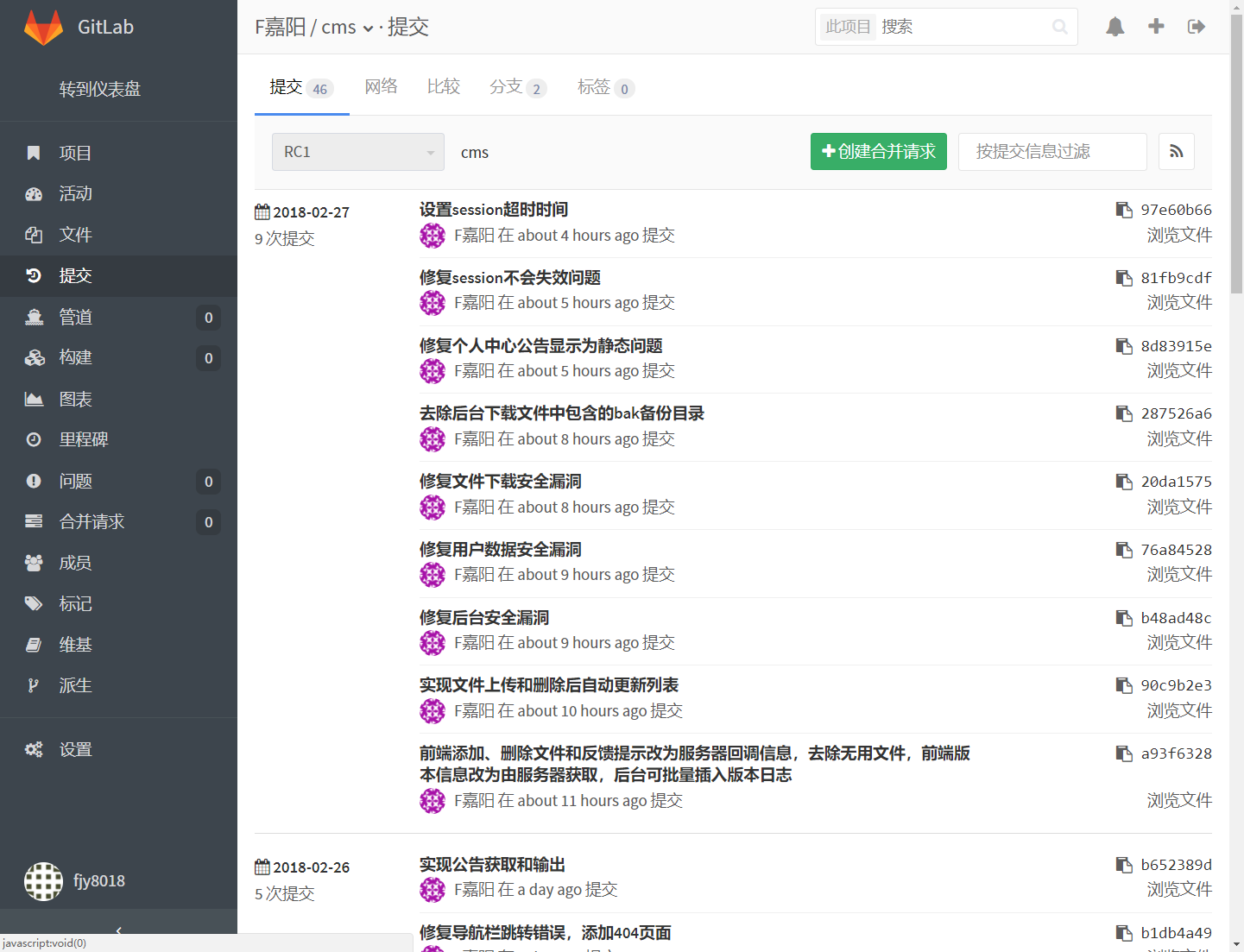Open 管道 in the sidebar

click(x=75, y=317)
